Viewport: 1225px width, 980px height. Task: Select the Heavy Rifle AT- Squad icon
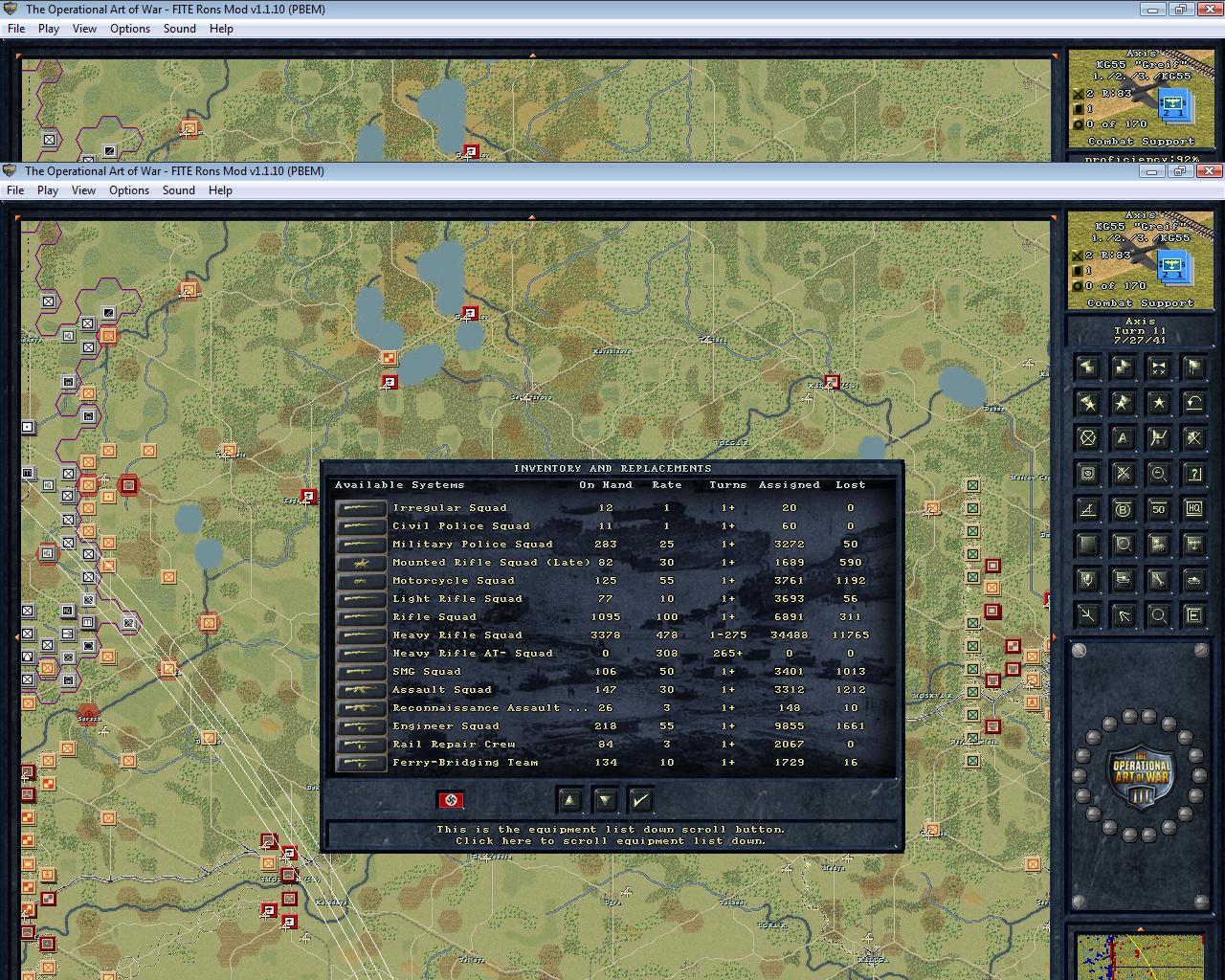[x=361, y=654]
